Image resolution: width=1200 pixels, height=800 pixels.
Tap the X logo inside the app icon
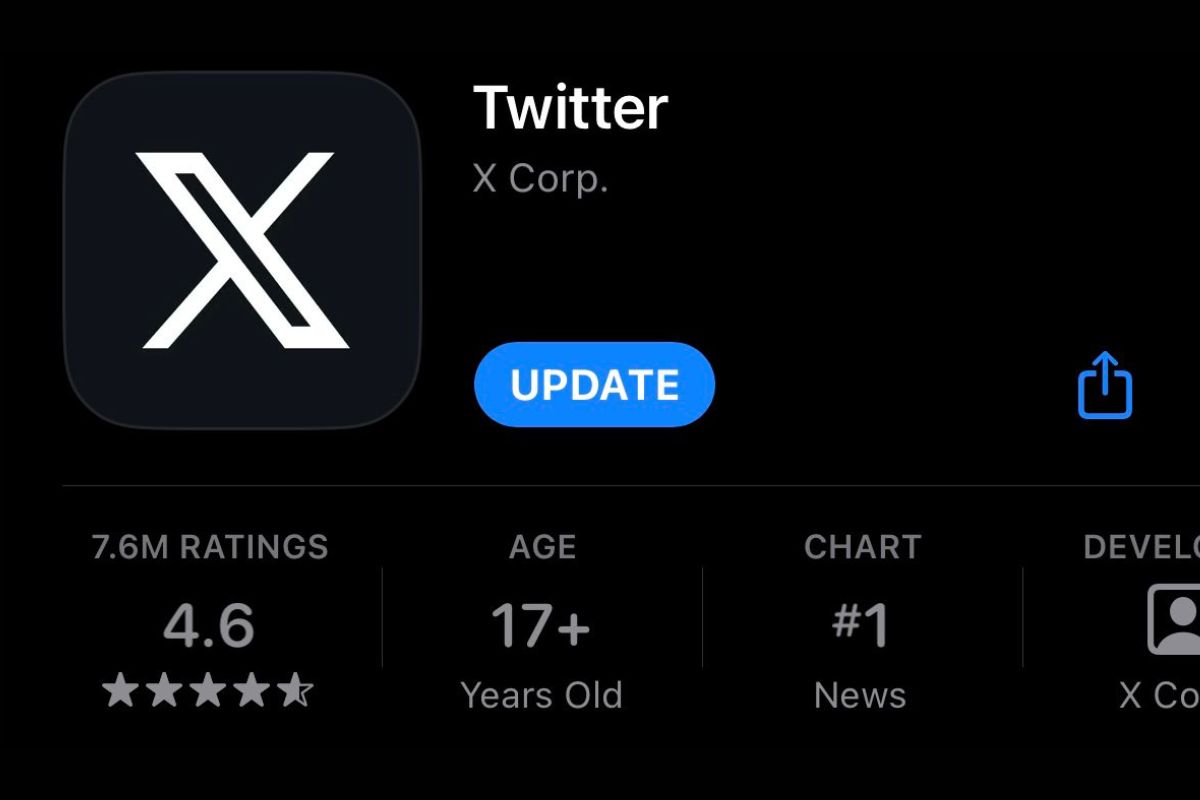240,245
